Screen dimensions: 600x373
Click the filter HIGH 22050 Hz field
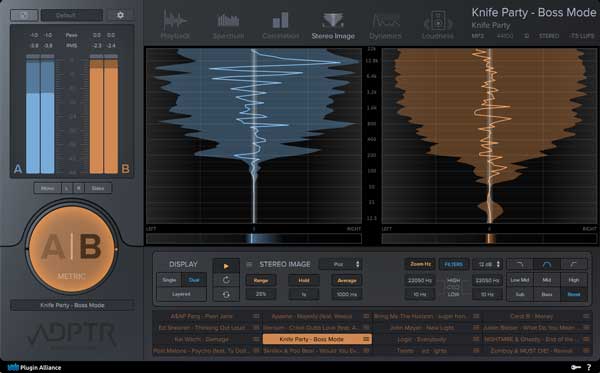tap(487, 280)
